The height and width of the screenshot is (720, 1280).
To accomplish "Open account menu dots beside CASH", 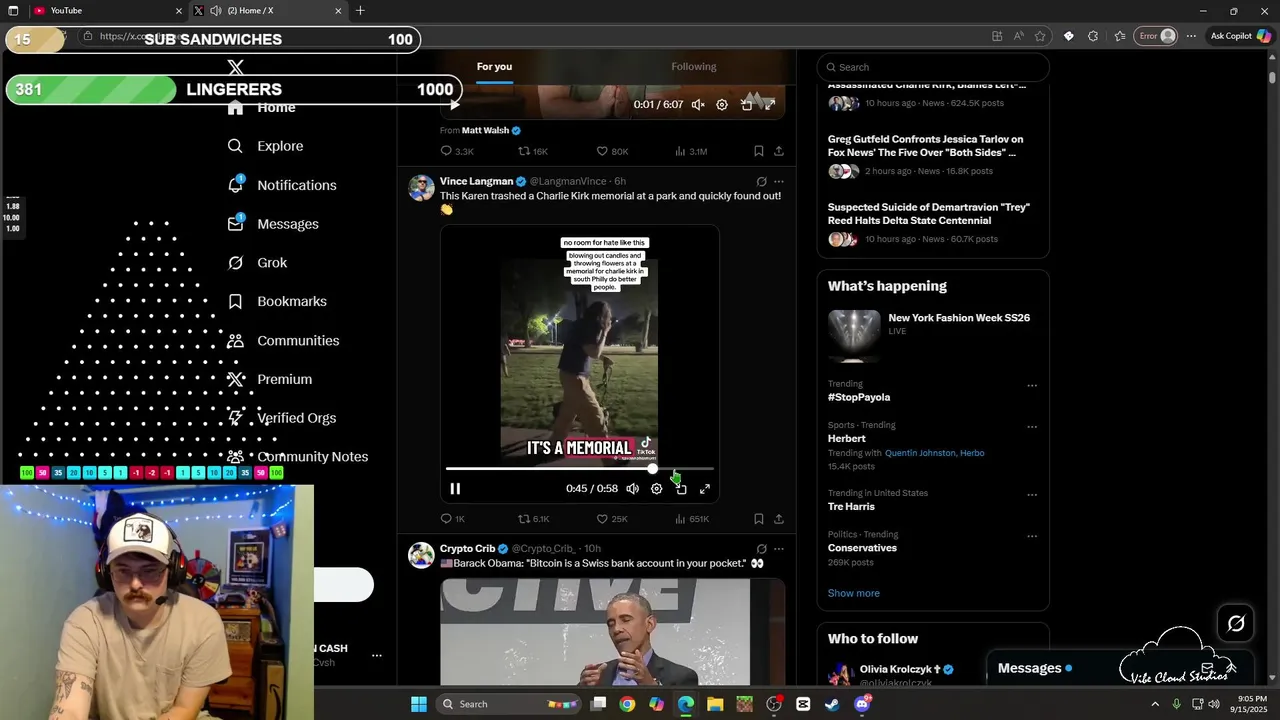I will pyautogui.click(x=377, y=656).
